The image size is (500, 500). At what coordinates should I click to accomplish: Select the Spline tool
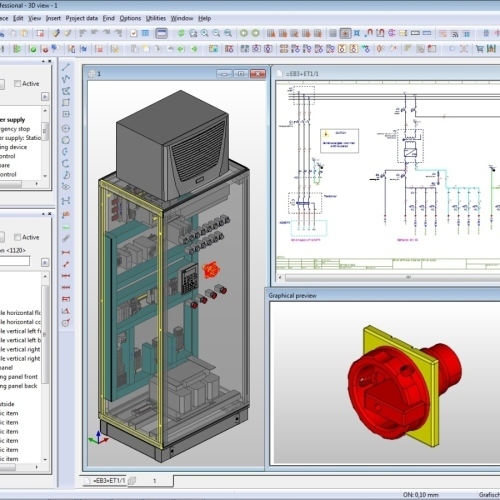tap(66, 201)
